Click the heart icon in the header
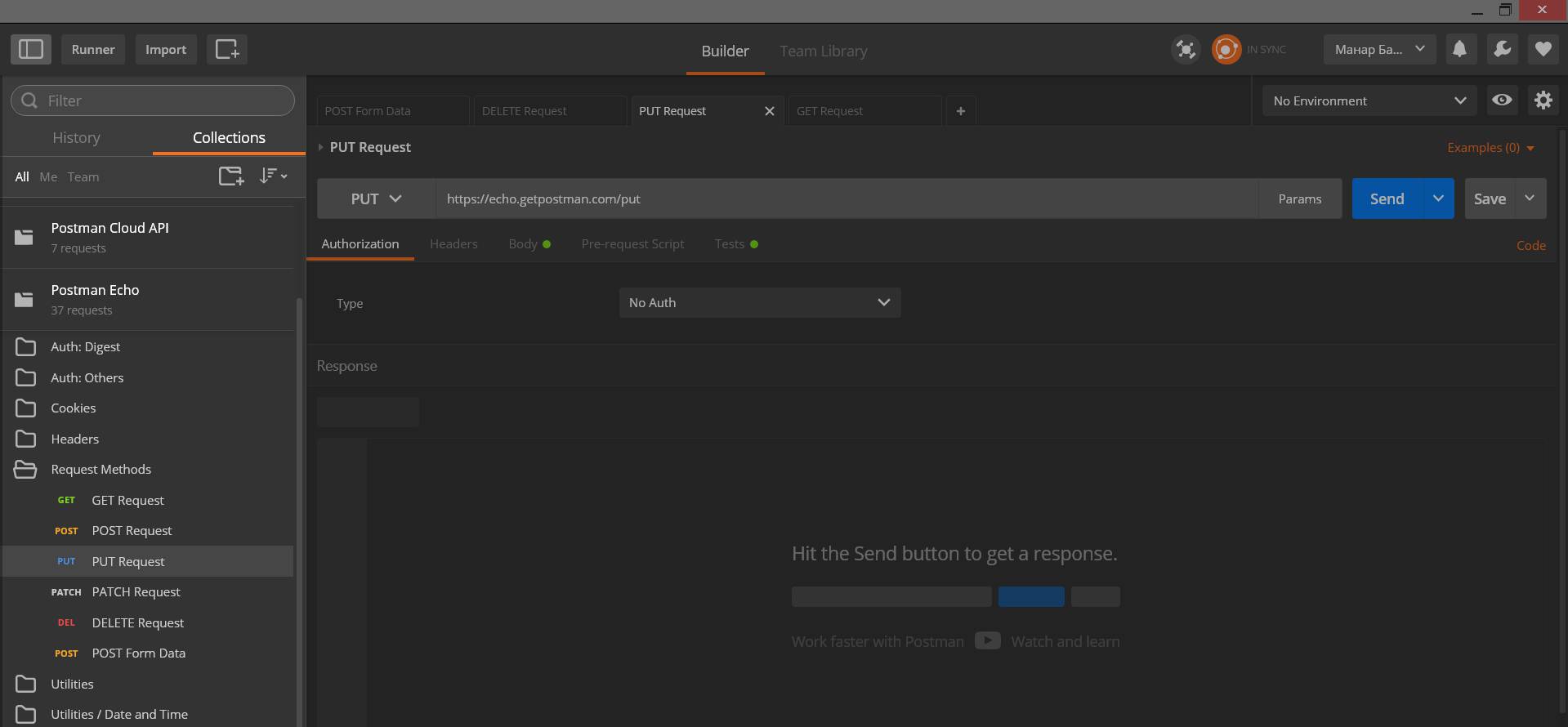 (1543, 49)
